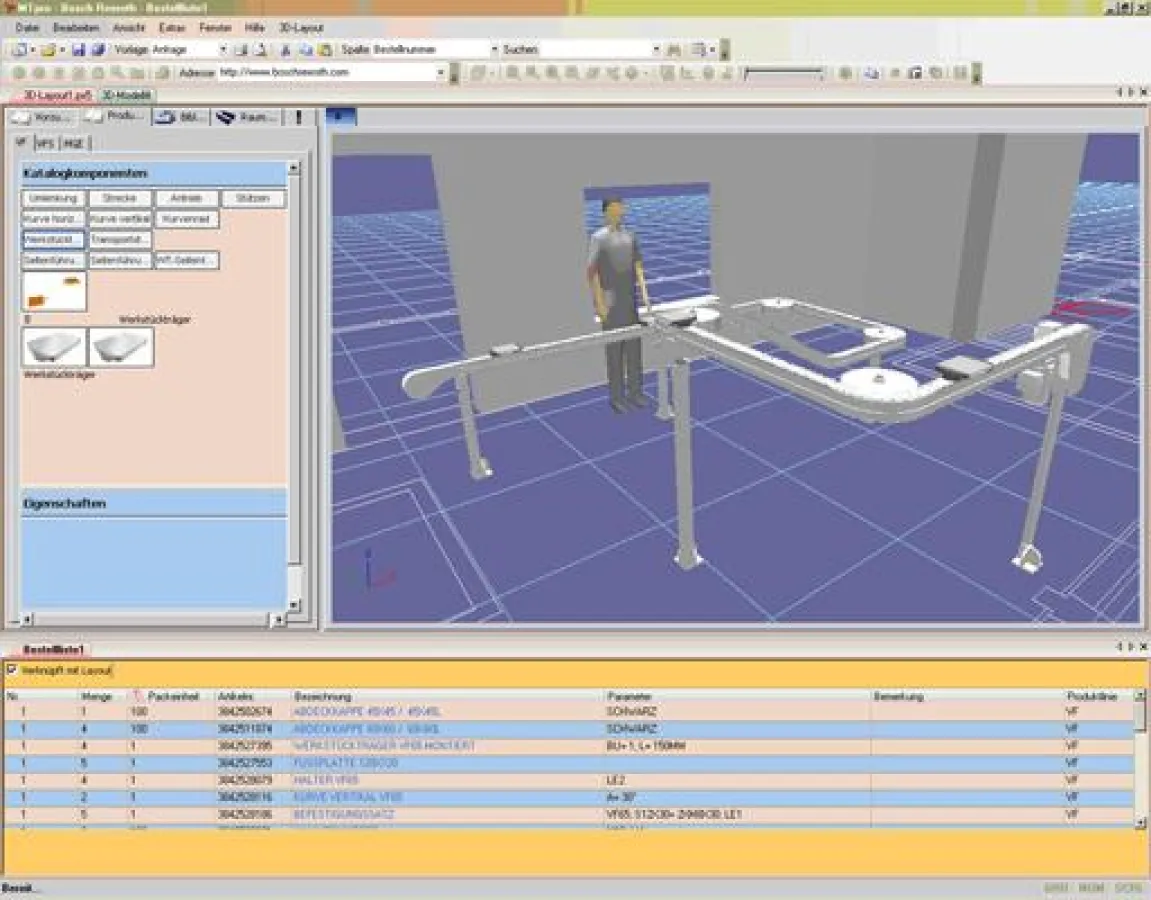The height and width of the screenshot is (900, 1151).
Task: Choose the Antriebe component button
Action: [x=188, y=198]
